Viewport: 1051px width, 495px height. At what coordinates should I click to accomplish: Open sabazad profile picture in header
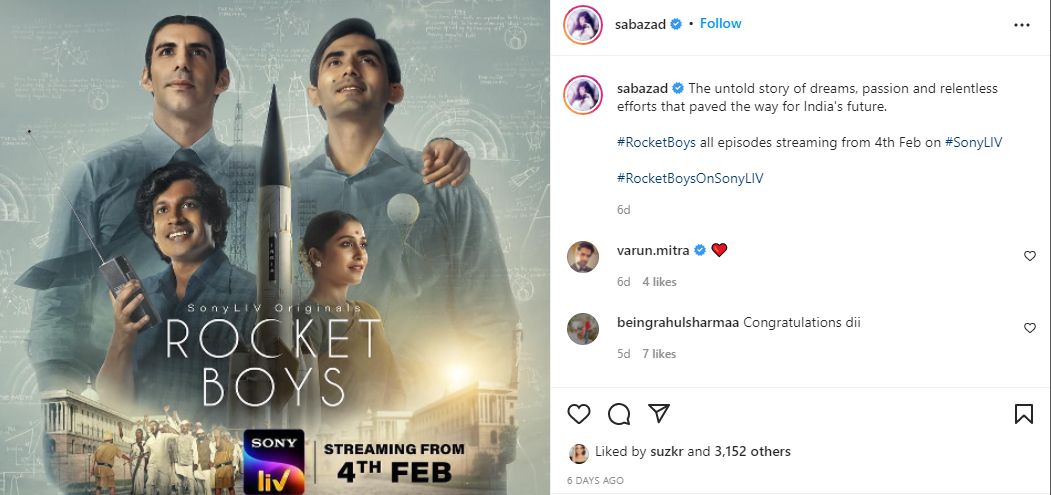point(584,25)
